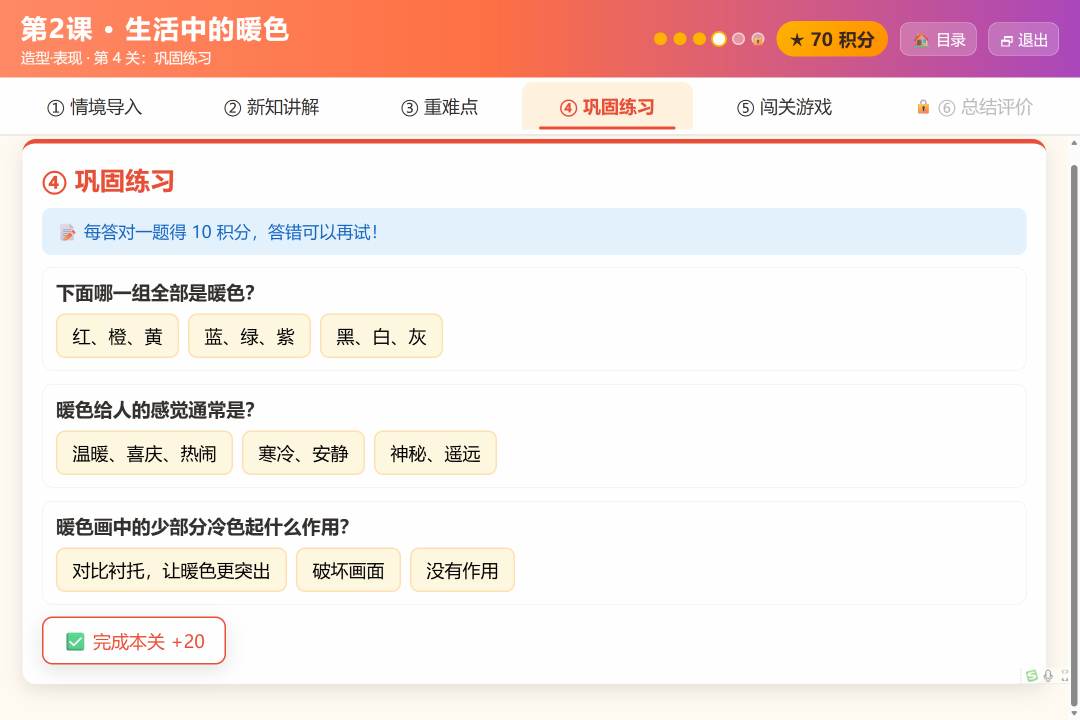Click the locked sixth progress dot

click(758, 39)
